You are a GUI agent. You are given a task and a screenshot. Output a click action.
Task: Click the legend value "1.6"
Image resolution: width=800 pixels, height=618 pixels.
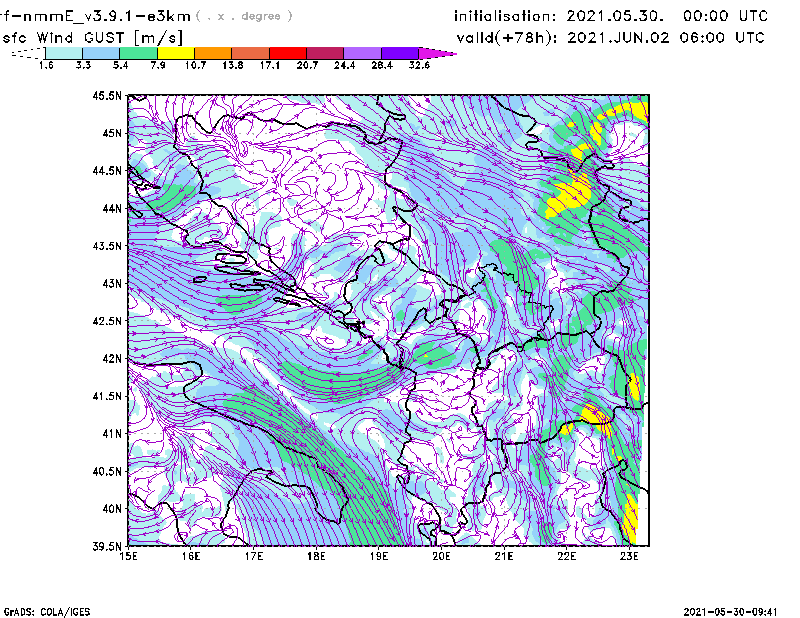pyautogui.click(x=46, y=65)
